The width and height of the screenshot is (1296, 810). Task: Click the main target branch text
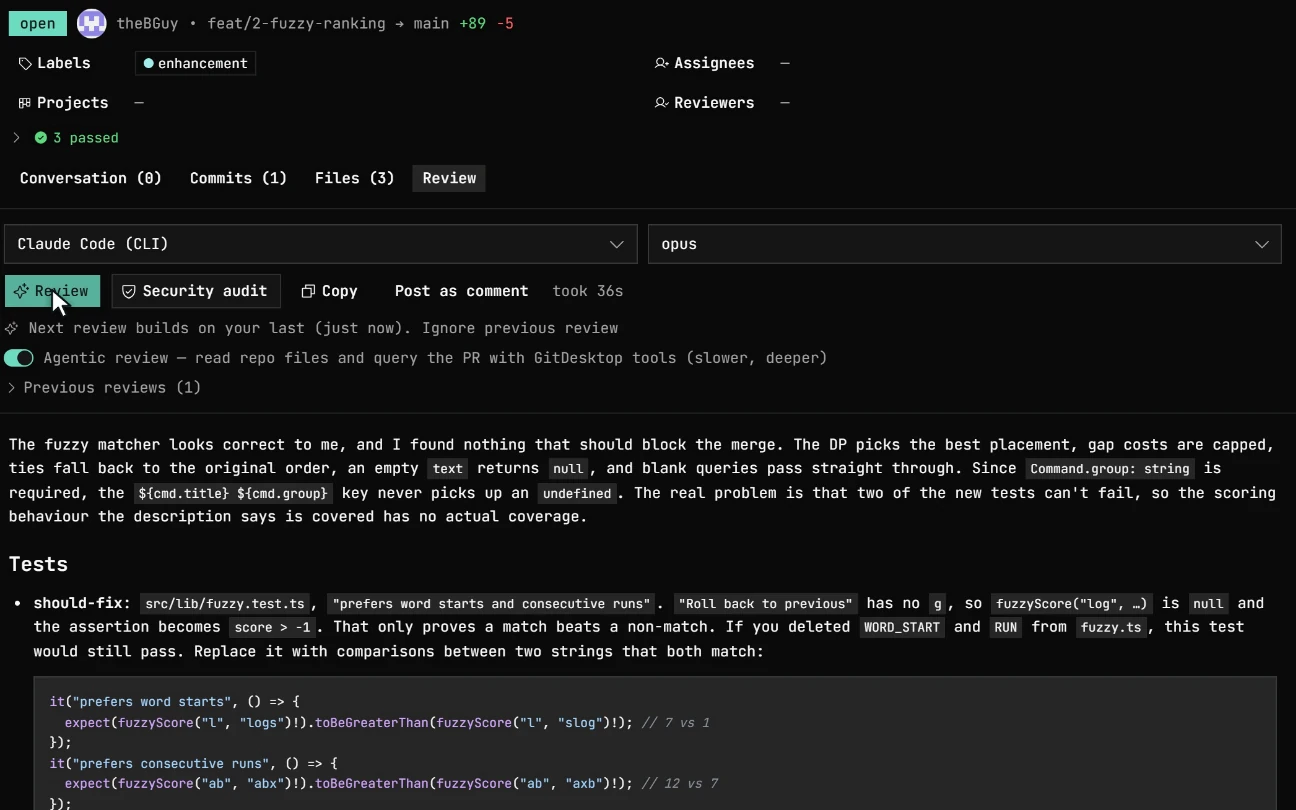(x=431, y=23)
